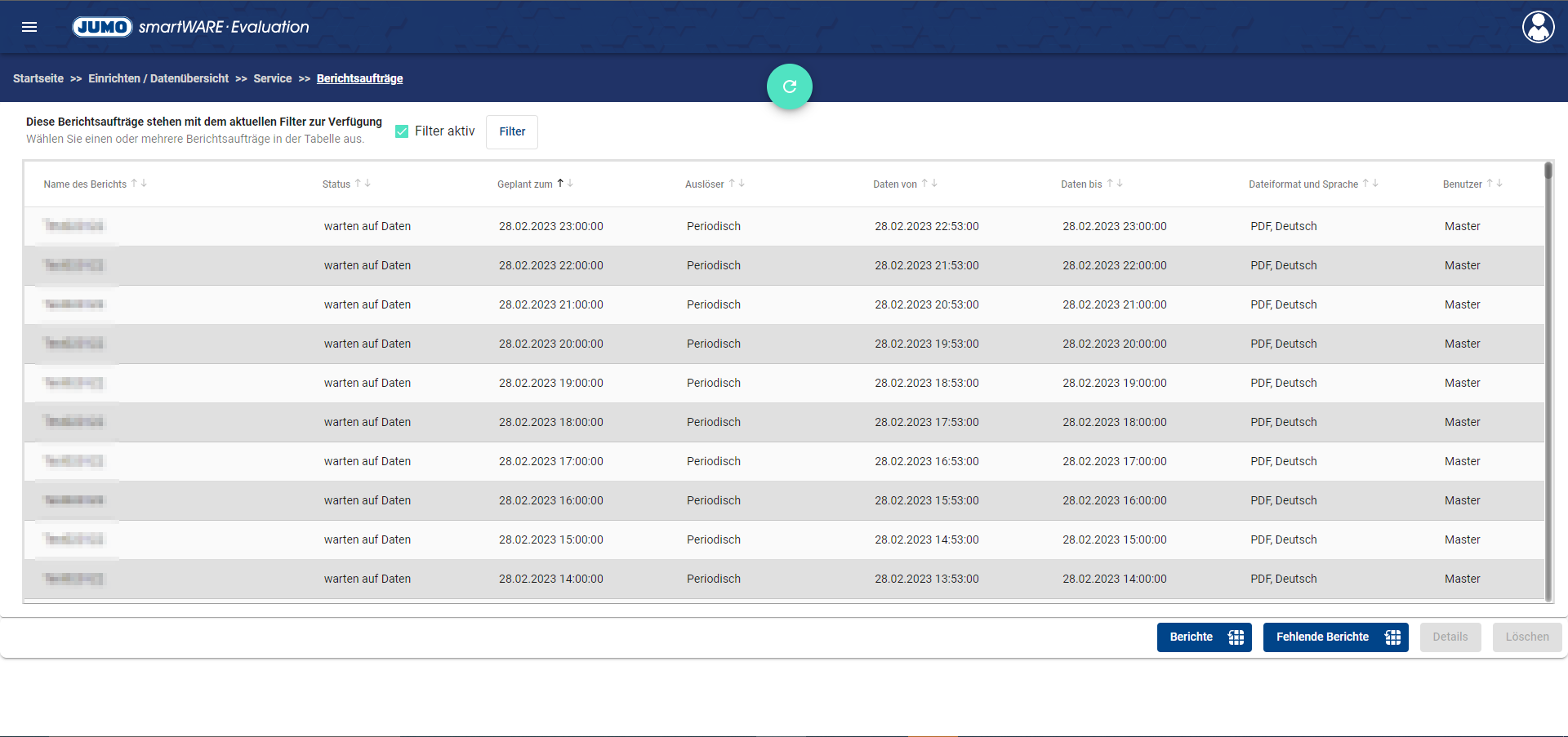The image size is (1568, 737).
Task: Sort Auslöser column descending via down arrow
Action: (x=742, y=184)
